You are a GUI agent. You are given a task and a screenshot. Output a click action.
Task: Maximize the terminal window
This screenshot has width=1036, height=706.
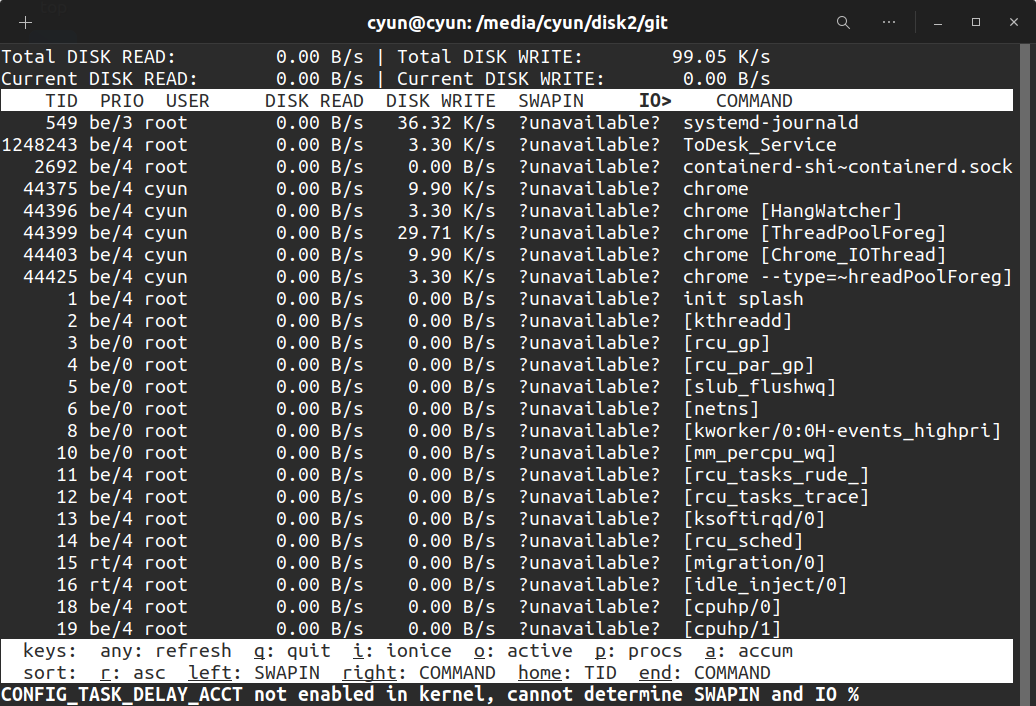[x=976, y=22]
